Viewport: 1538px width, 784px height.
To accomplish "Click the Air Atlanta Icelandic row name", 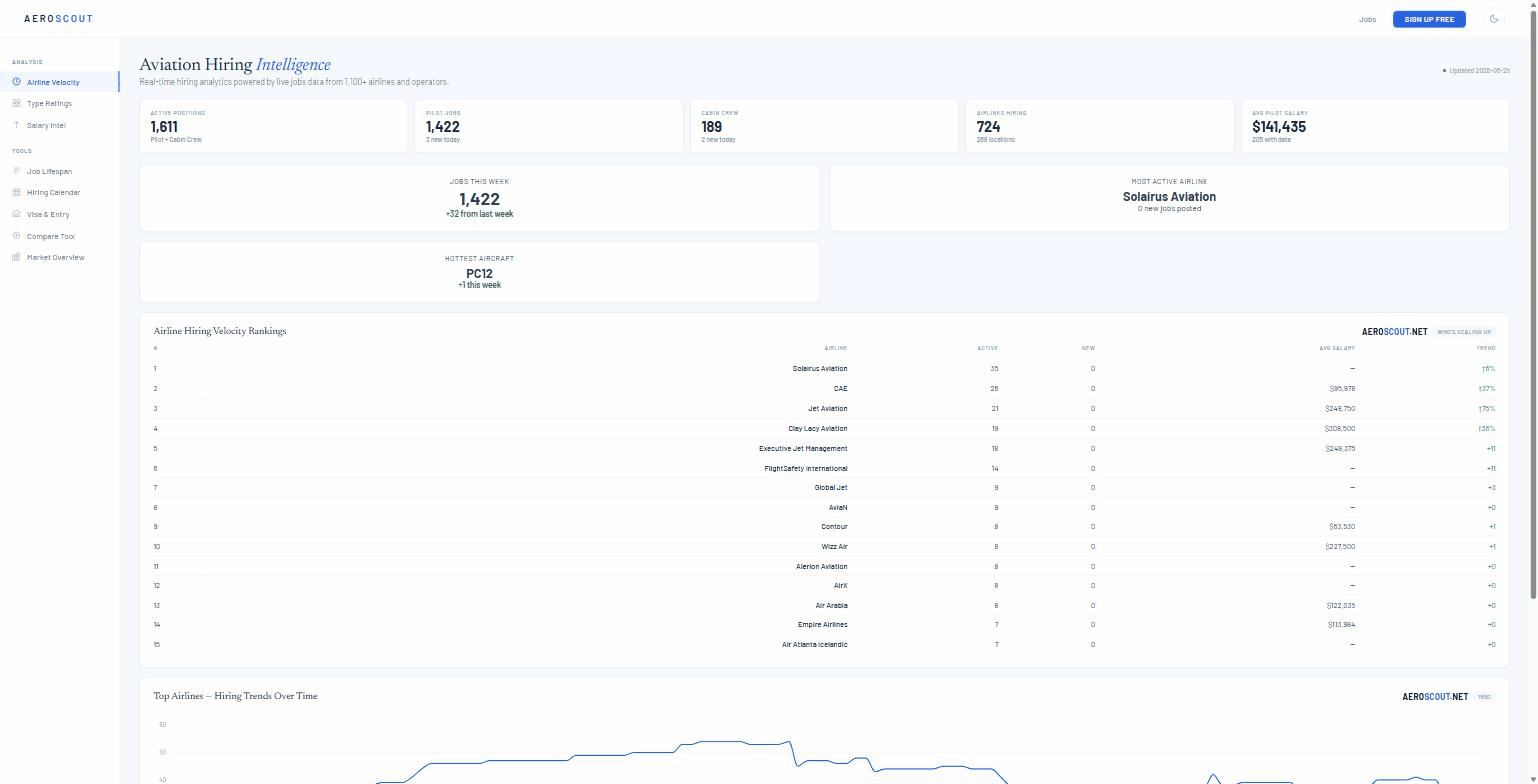I will (x=815, y=644).
